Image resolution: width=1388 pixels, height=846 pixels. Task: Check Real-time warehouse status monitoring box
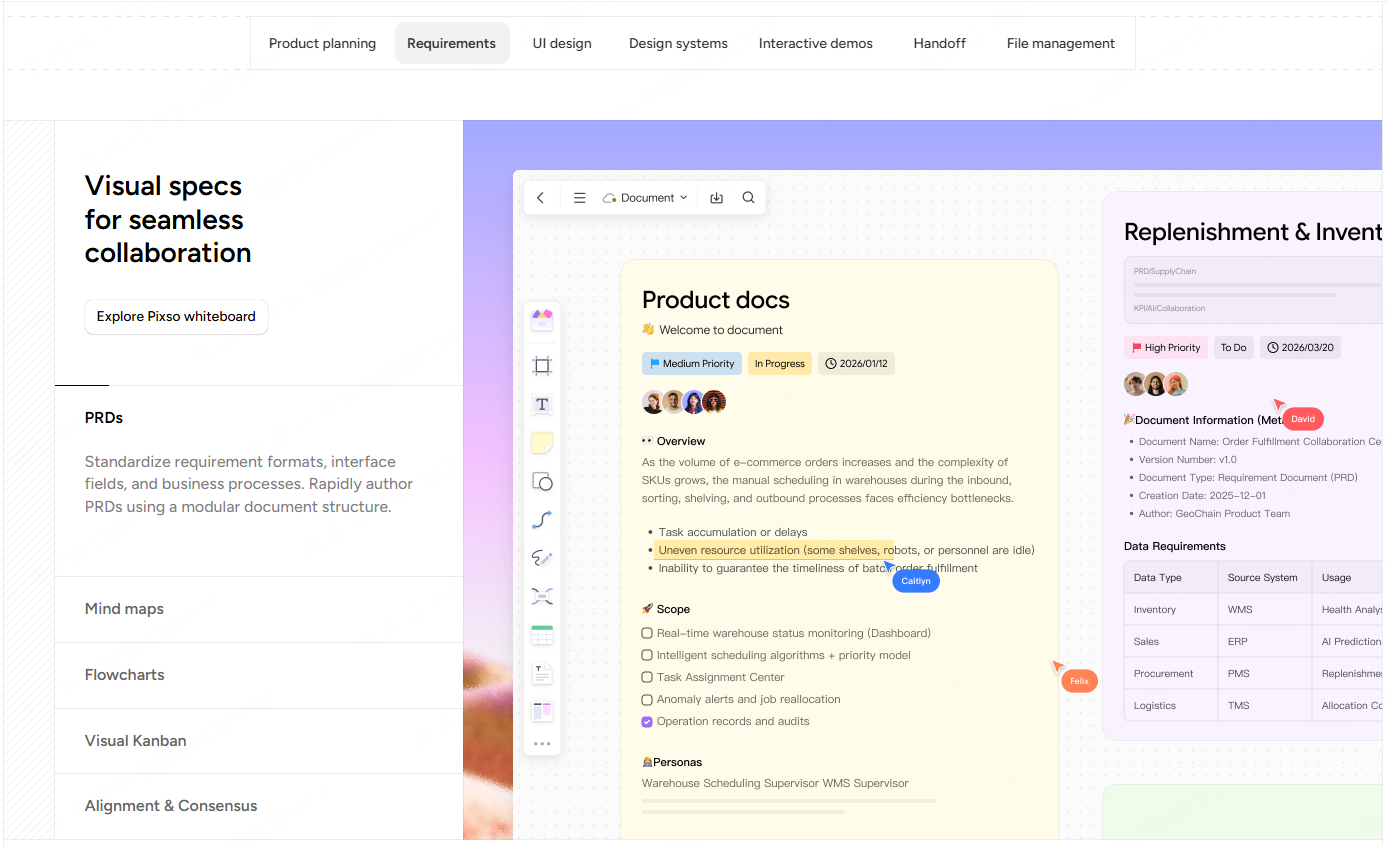coord(647,633)
